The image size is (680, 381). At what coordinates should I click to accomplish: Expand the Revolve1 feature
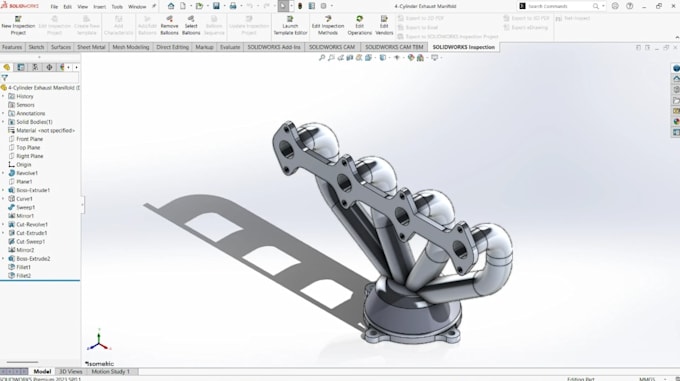tap(3, 173)
